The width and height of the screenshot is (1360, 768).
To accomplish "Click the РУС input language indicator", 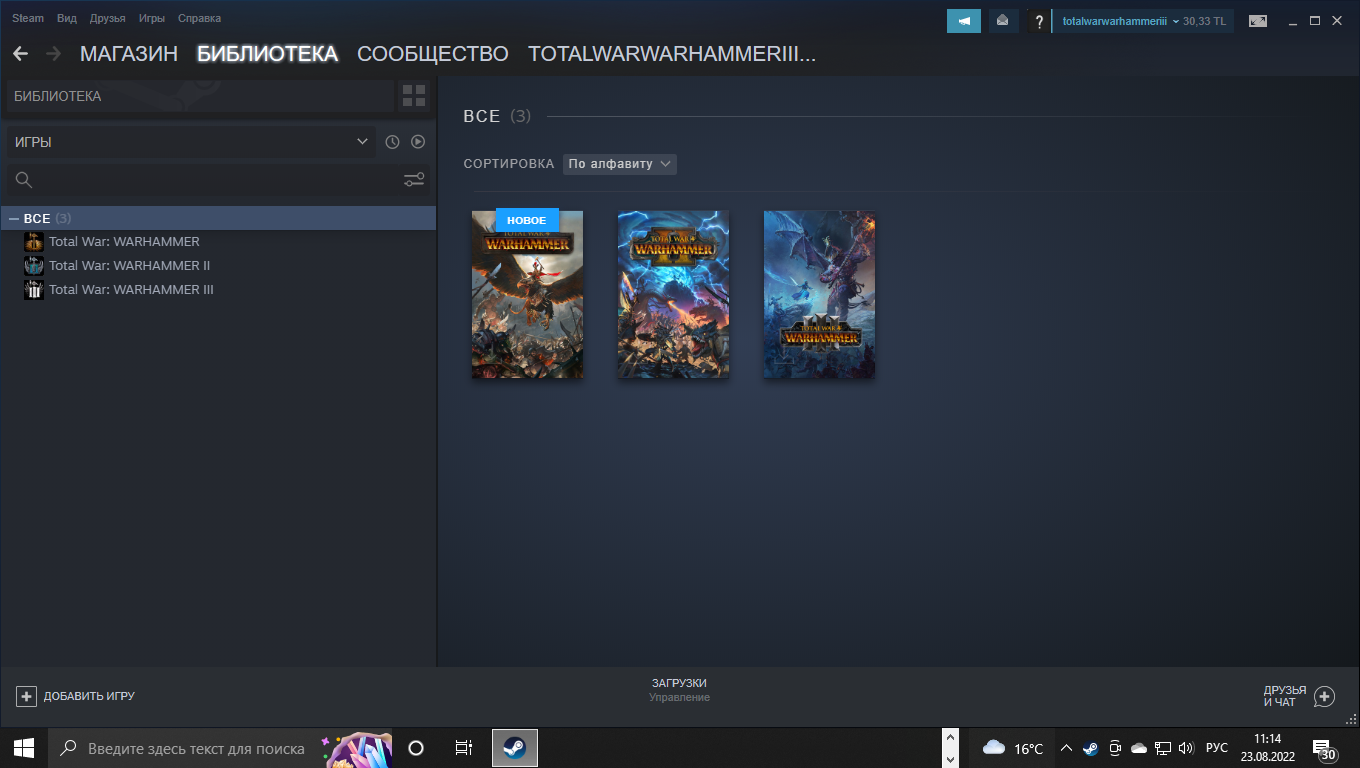I will coord(1217,748).
